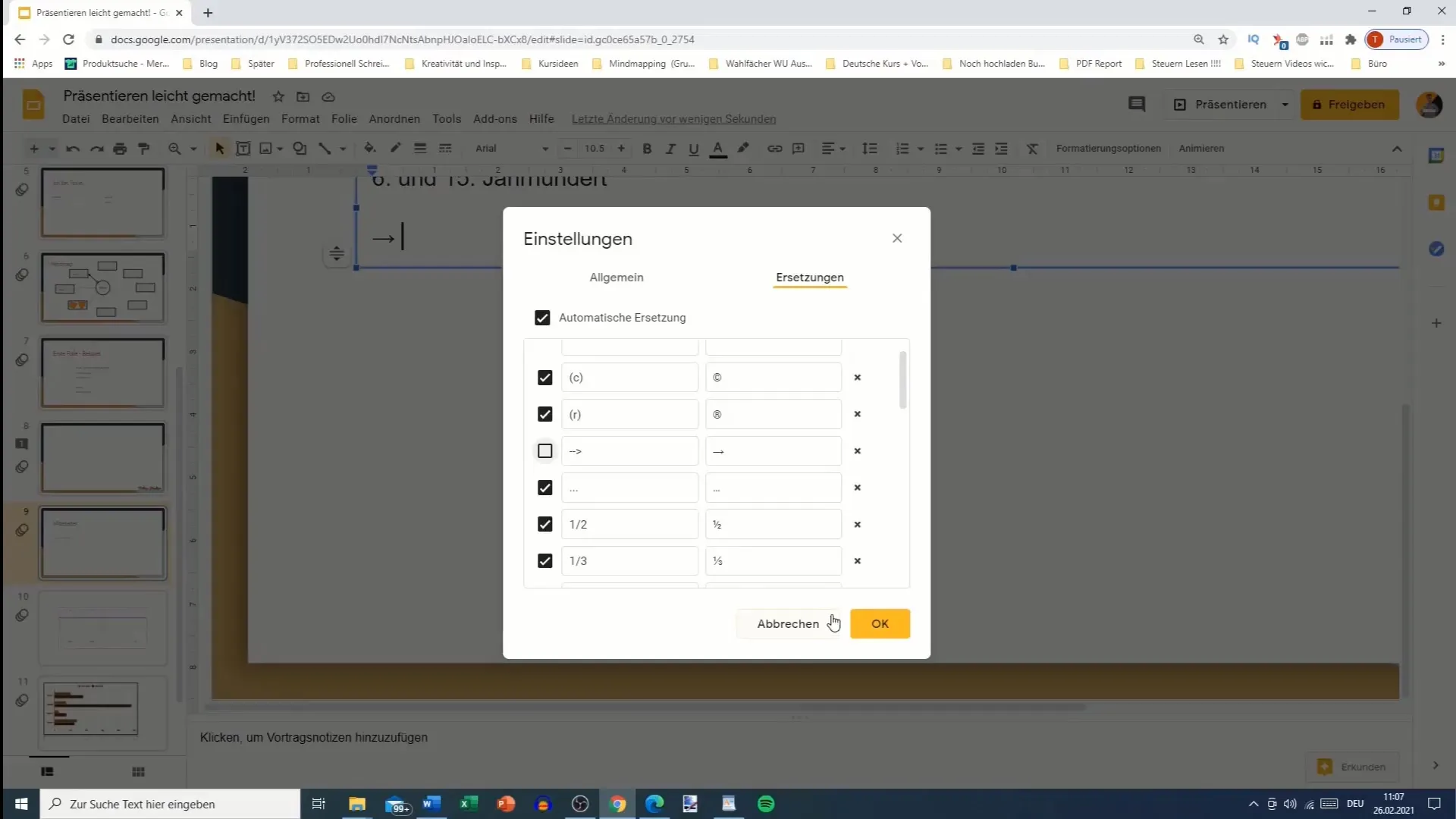Click the move to folder icon
This screenshot has width=1456, height=819.
pyautogui.click(x=303, y=96)
